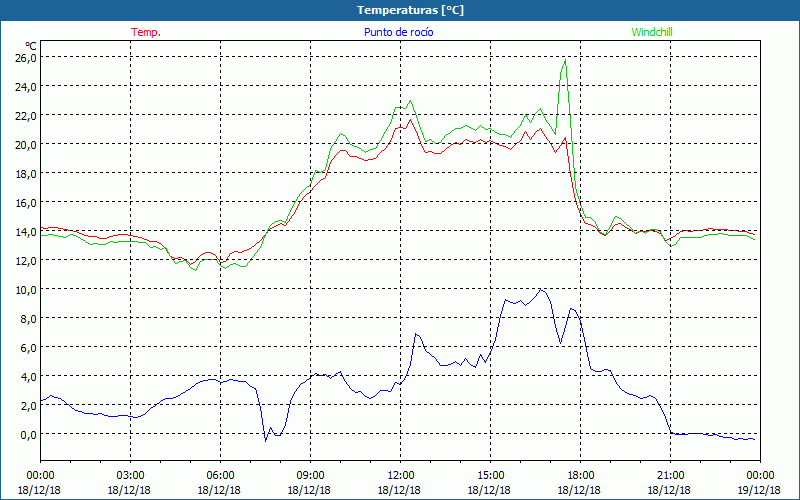Click the 6,0 y-axis value

coord(28,348)
